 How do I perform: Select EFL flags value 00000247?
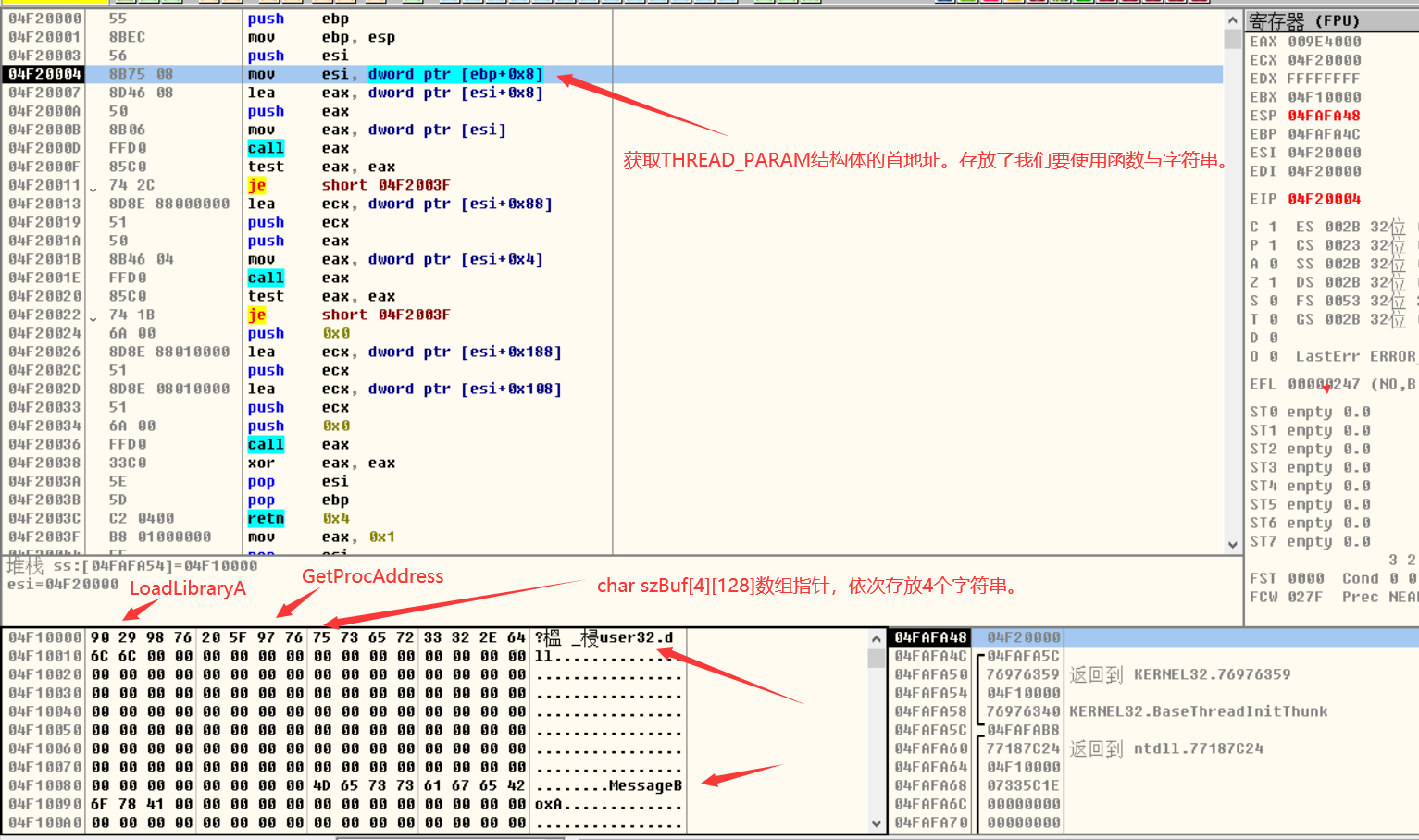click(x=1325, y=384)
